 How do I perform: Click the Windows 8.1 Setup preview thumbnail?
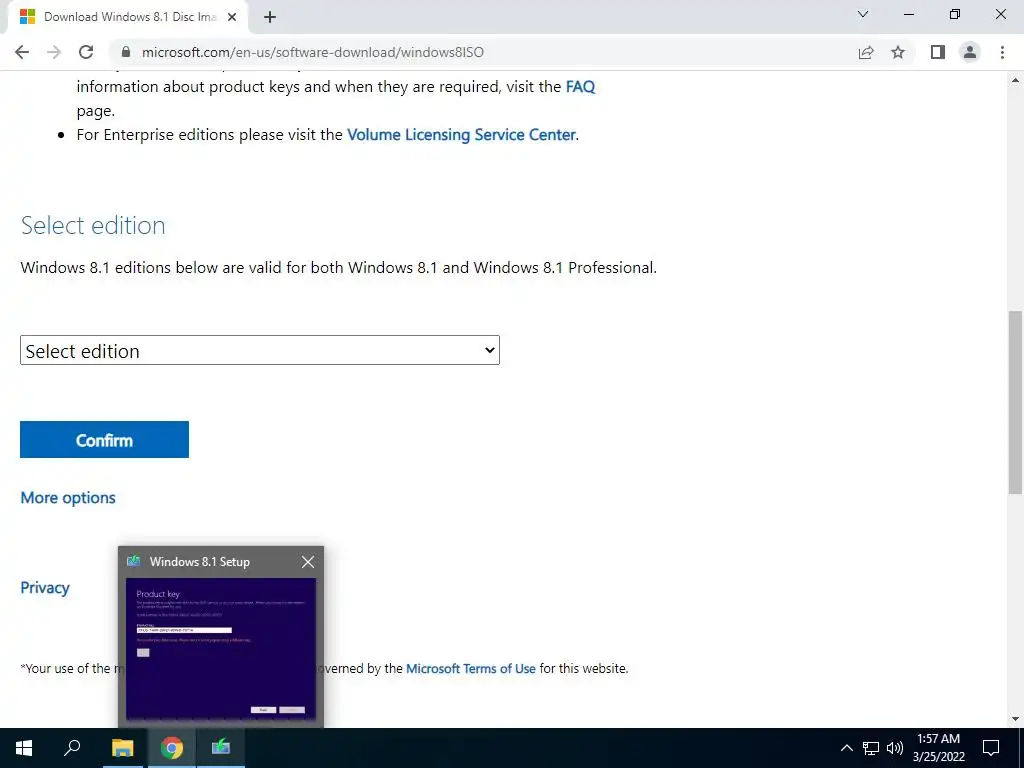pyautogui.click(x=221, y=650)
